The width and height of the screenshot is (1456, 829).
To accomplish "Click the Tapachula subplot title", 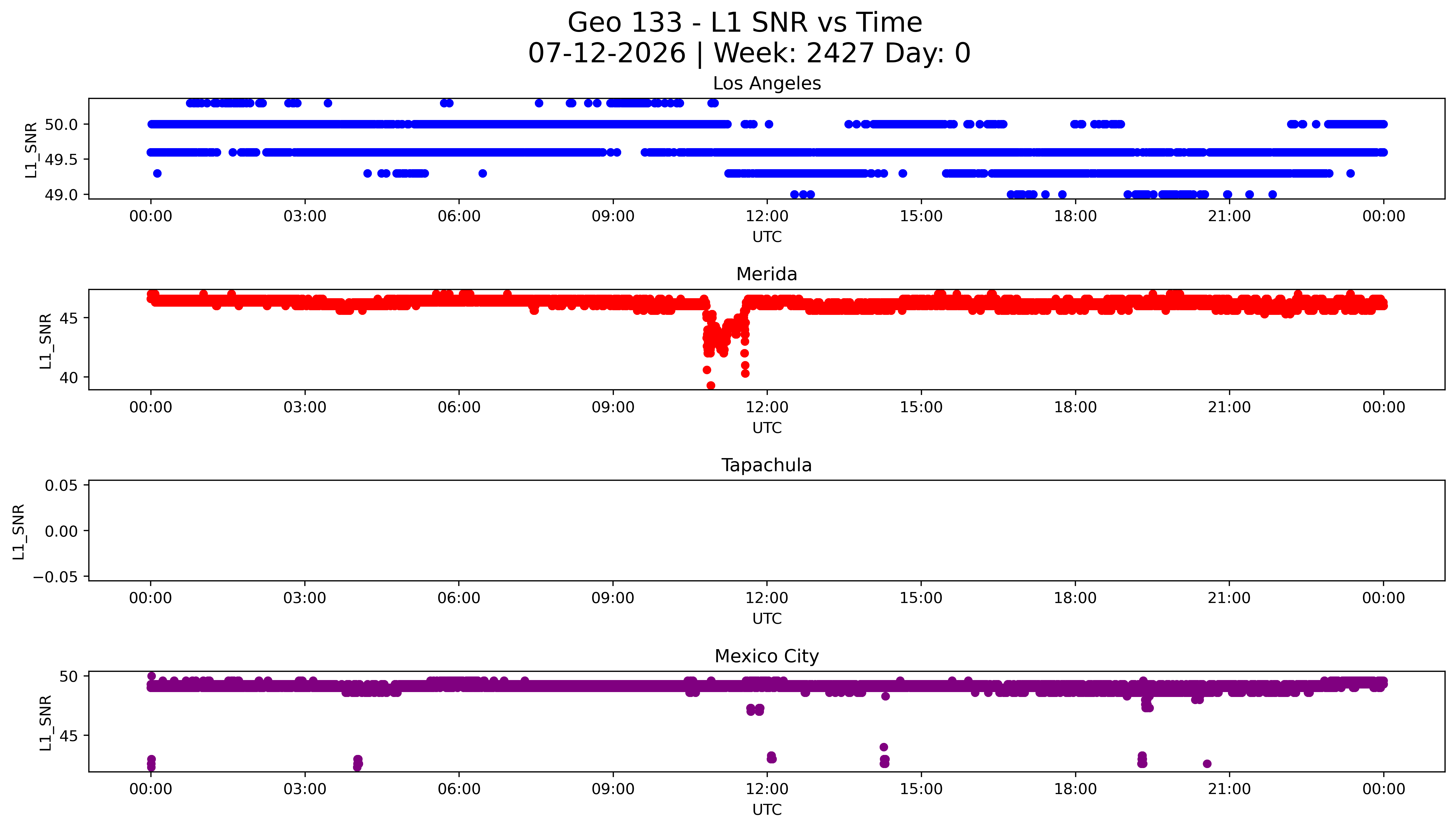I will [x=766, y=465].
